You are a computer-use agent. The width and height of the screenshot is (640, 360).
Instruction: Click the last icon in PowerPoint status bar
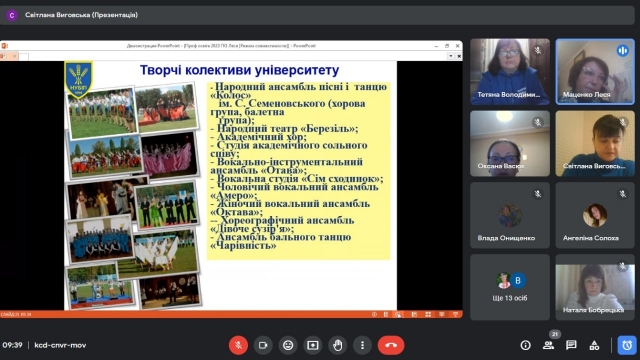456,314
